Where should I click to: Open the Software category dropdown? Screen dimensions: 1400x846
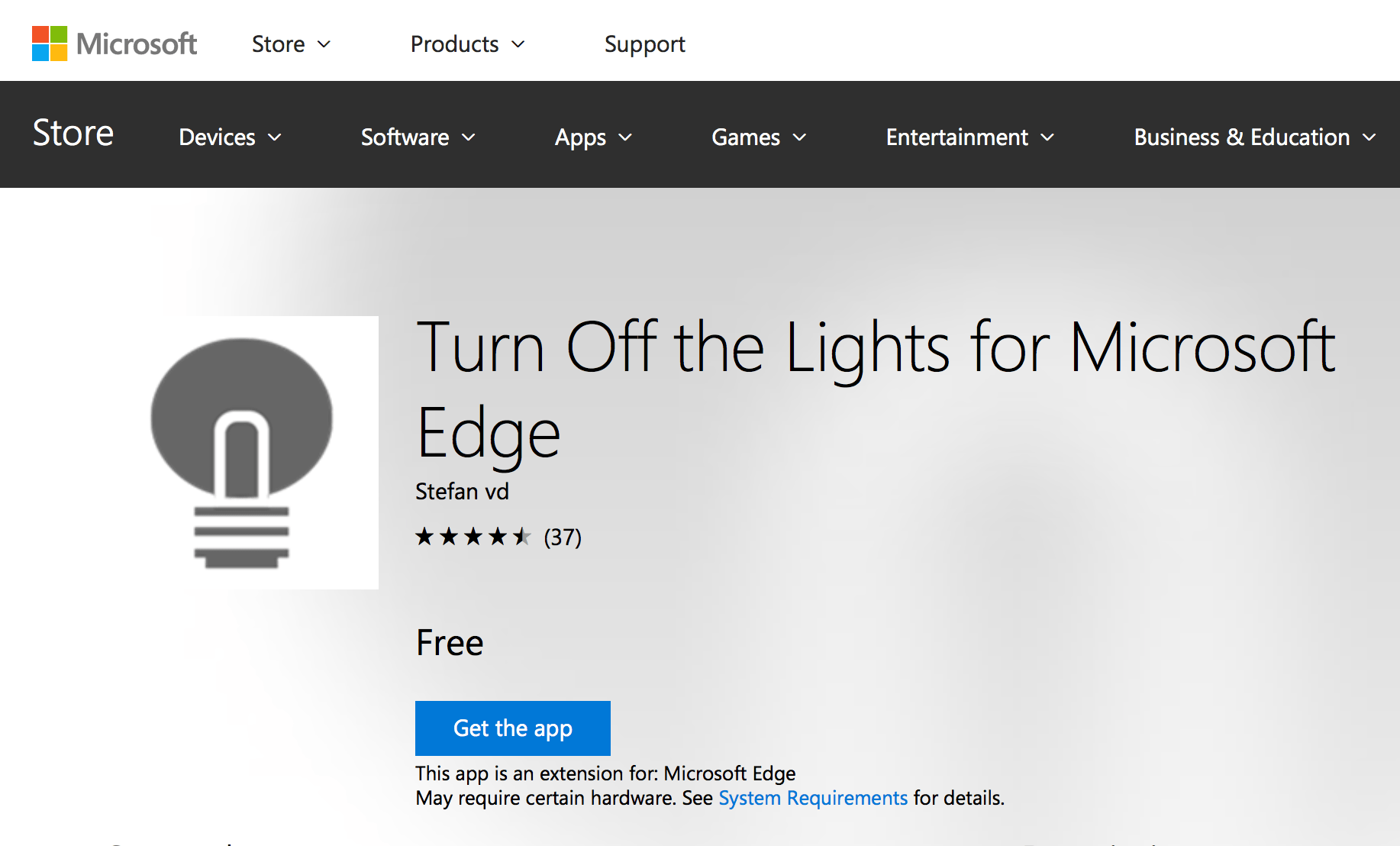pyautogui.click(x=418, y=137)
